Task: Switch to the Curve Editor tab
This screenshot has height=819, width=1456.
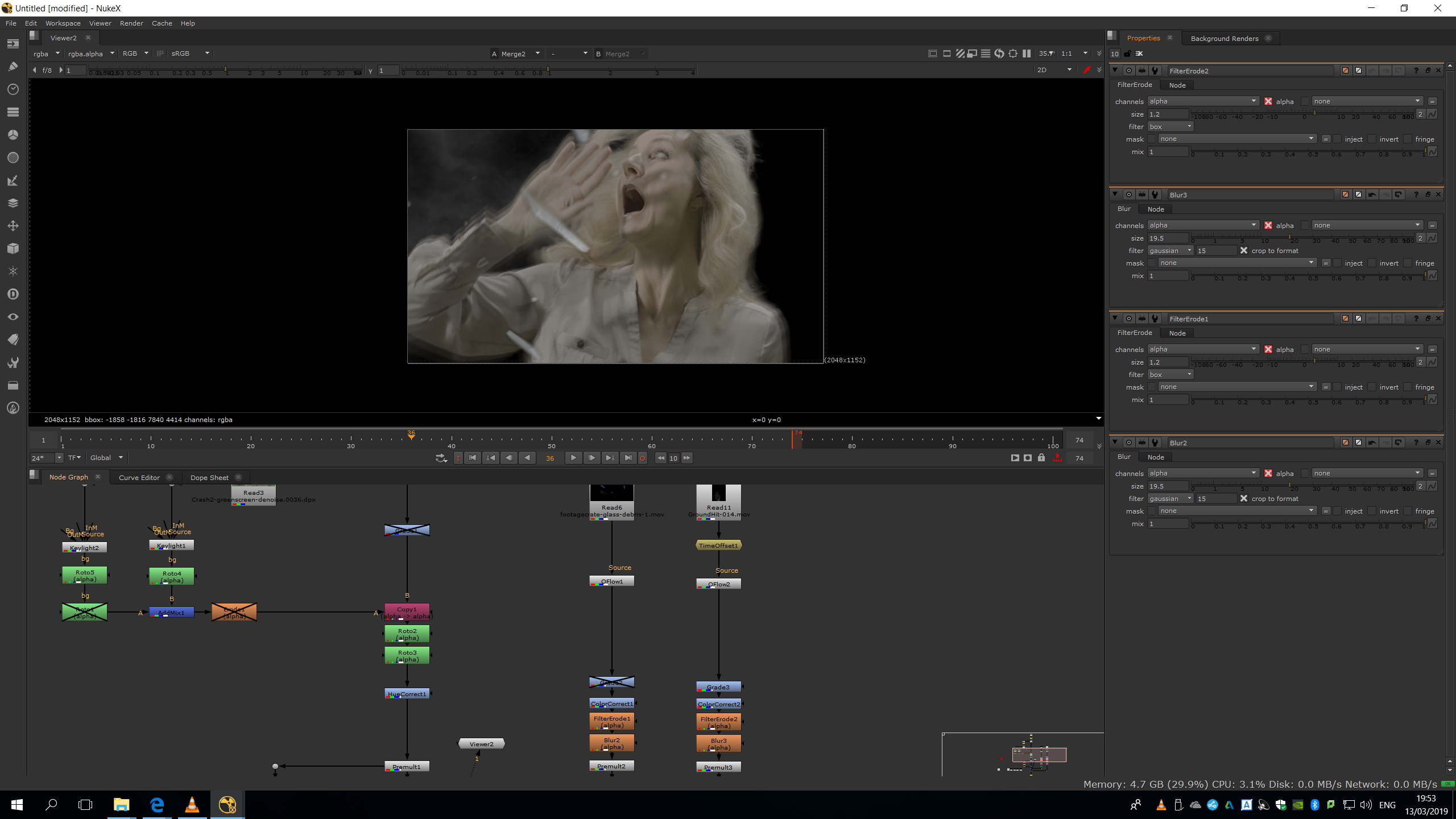Action: click(x=139, y=478)
